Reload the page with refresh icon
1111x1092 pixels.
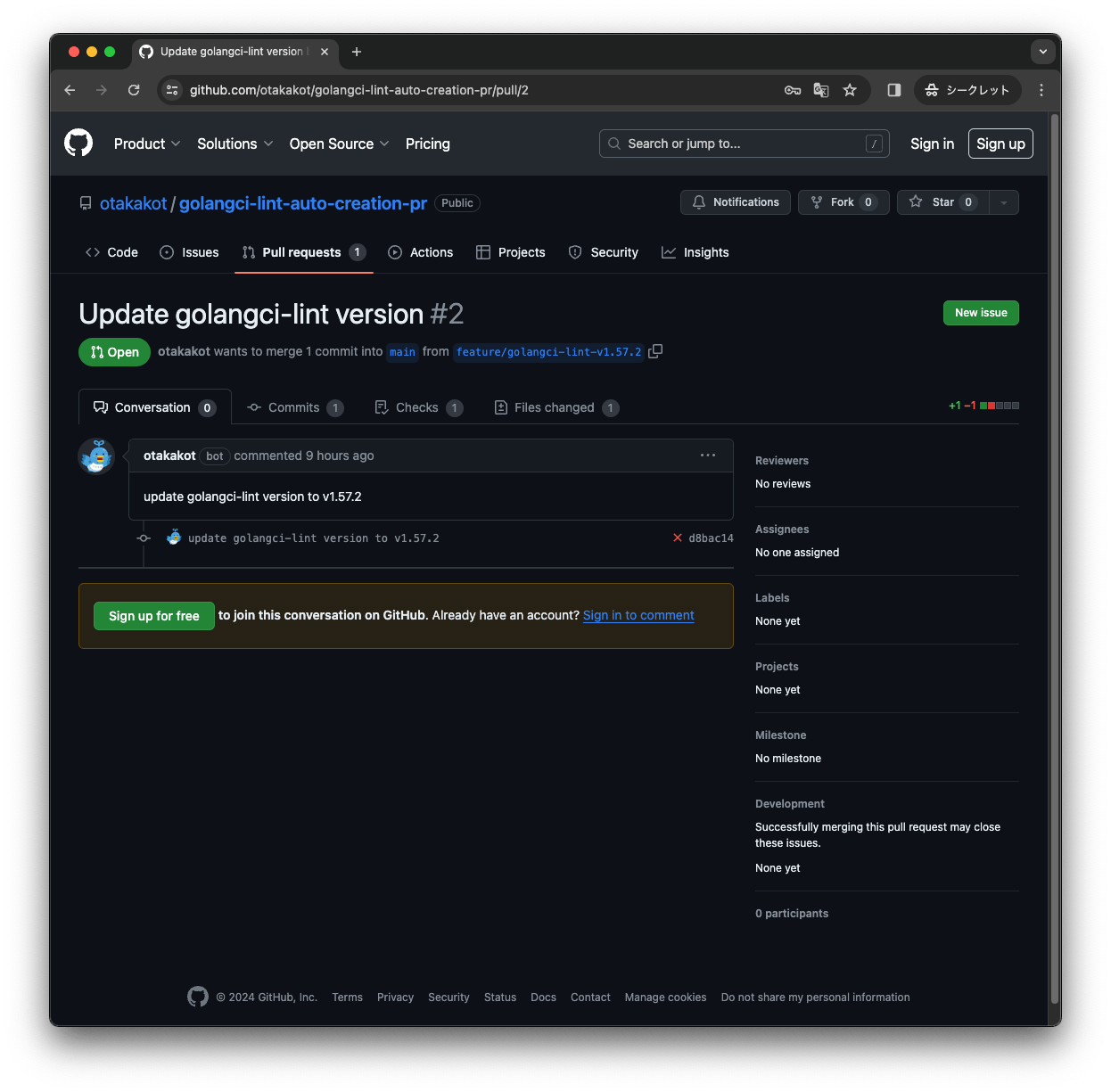(x=134, y=90)
